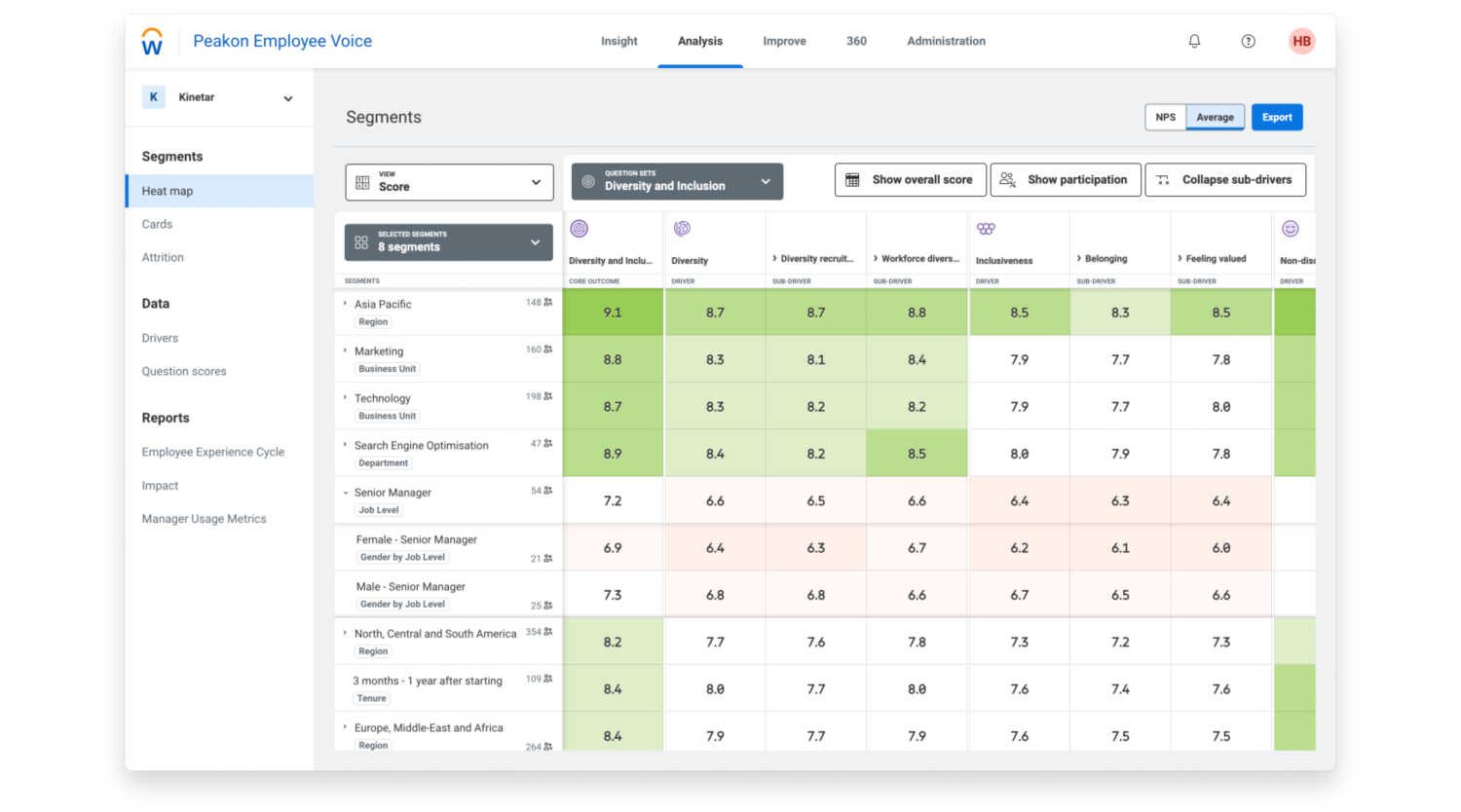Open Question scores under Data
The width and height of the screenshot is (1461, 812).
pyautogui.click(x=184, y=371)
